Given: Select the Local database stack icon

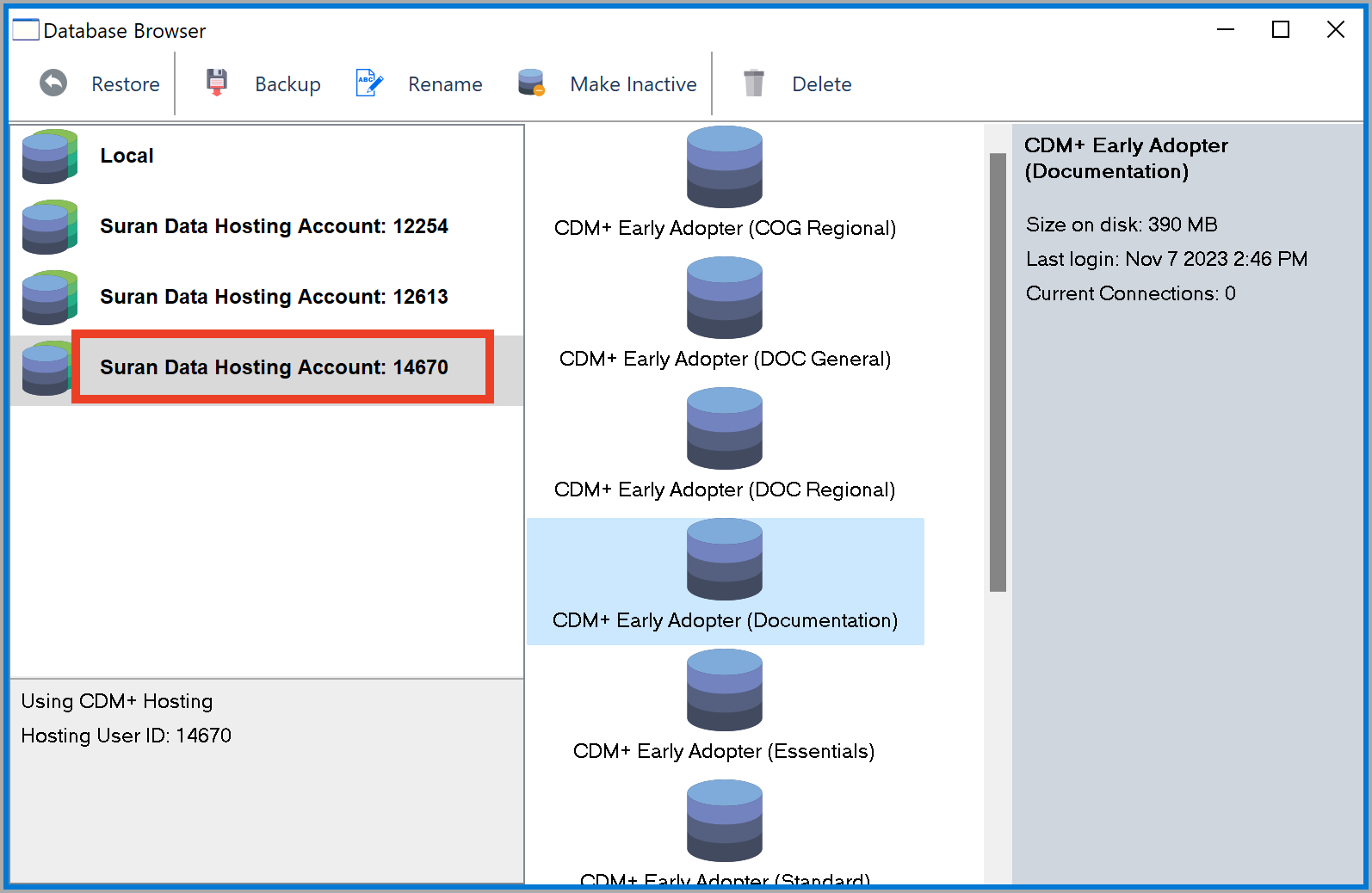Looking at the screenshot, I should [x=50, y=157].
